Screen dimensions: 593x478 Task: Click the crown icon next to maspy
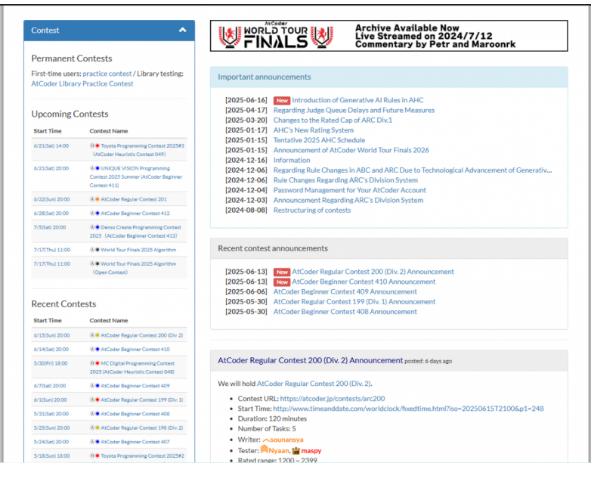tap(295, 450)
